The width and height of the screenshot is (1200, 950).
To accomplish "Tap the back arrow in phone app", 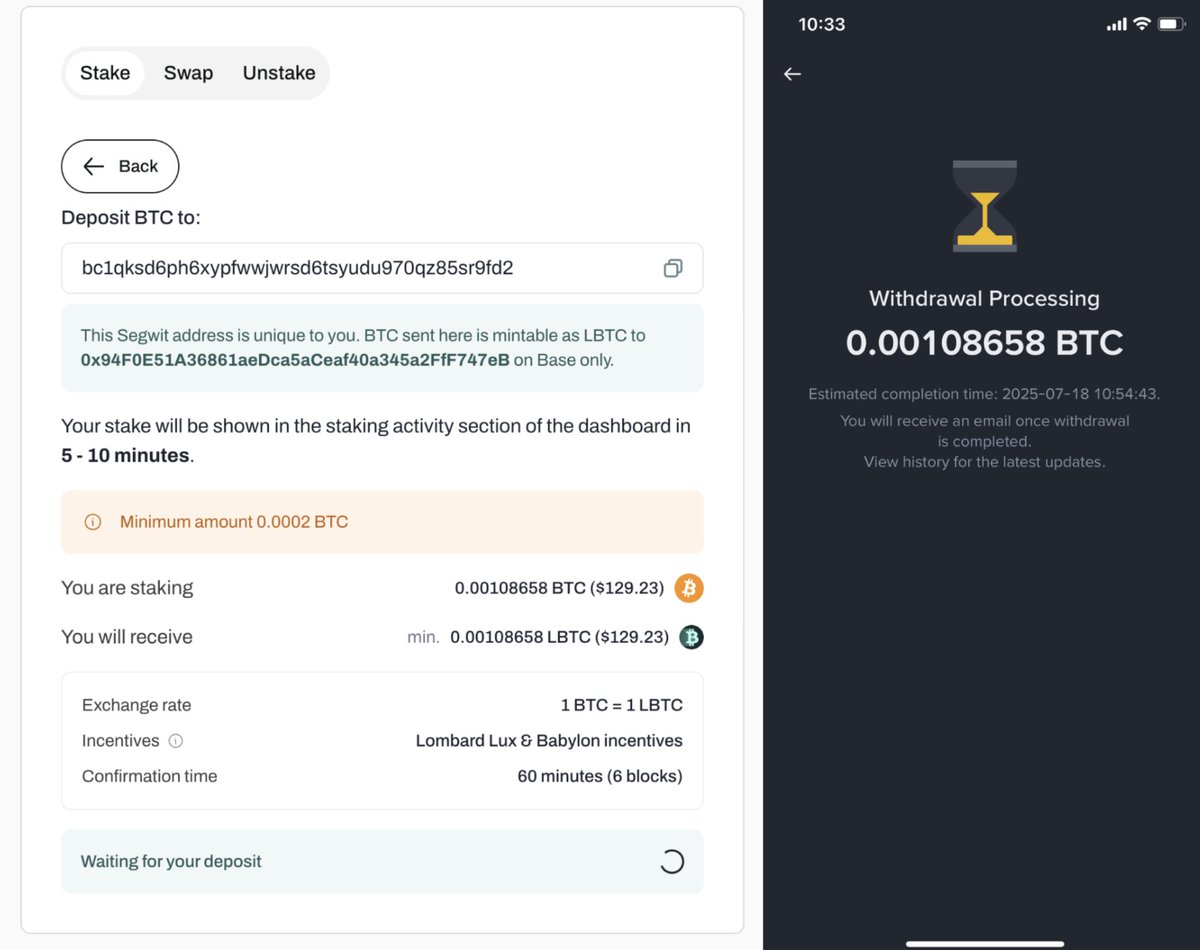I will [792, 74].
